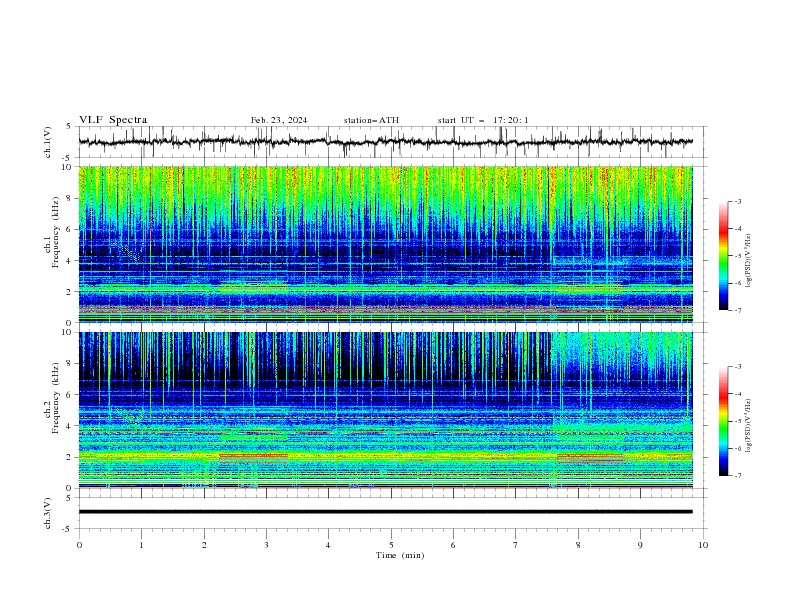Click the '-7' value on ch.2 color bar

737,475
